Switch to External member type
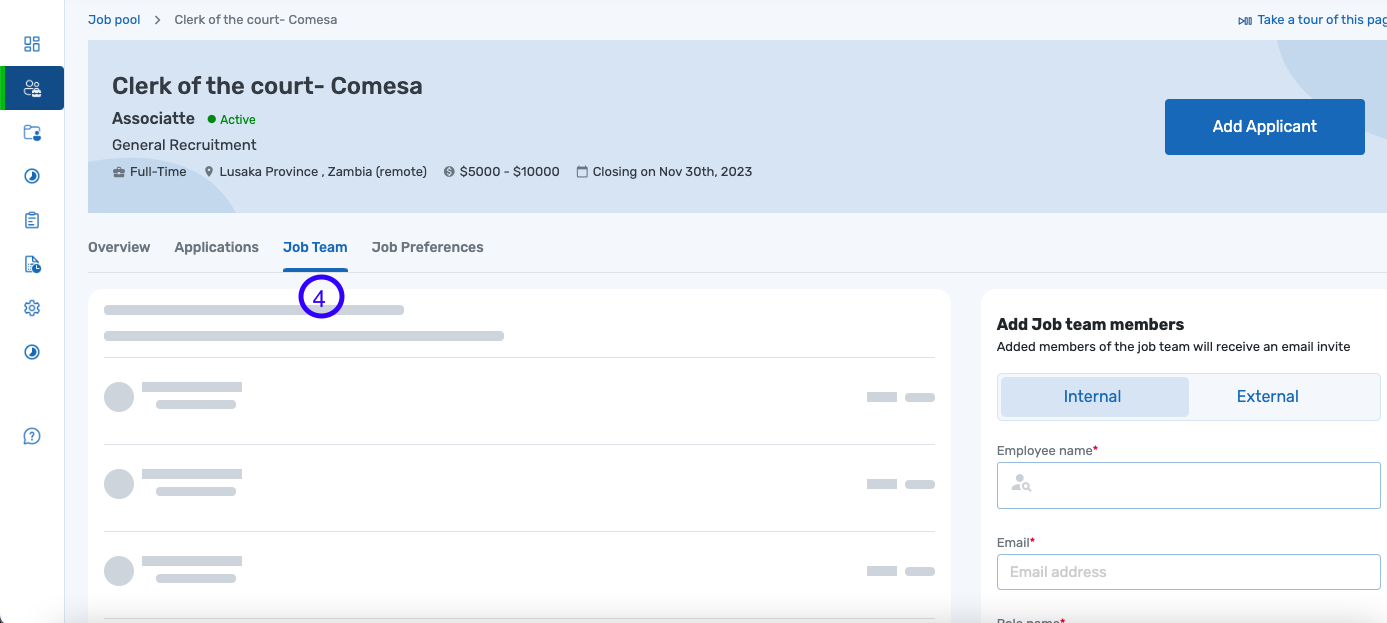 pos(1267,397)
